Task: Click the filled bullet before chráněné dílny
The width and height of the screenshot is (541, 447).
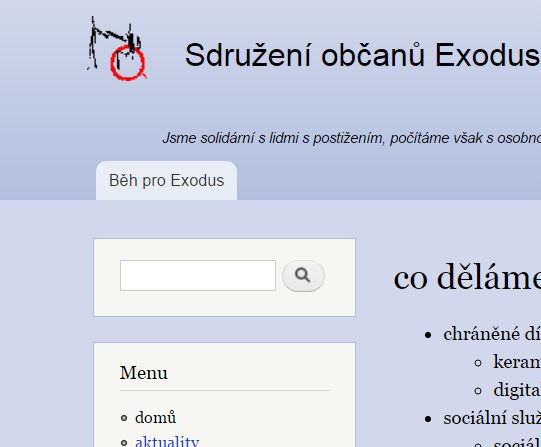Action: coord(428,335)
